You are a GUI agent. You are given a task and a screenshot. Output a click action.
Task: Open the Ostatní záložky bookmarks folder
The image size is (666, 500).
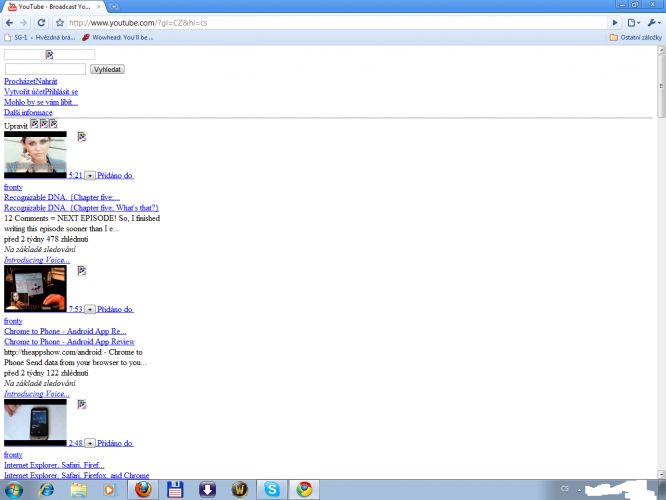(635, 37)
